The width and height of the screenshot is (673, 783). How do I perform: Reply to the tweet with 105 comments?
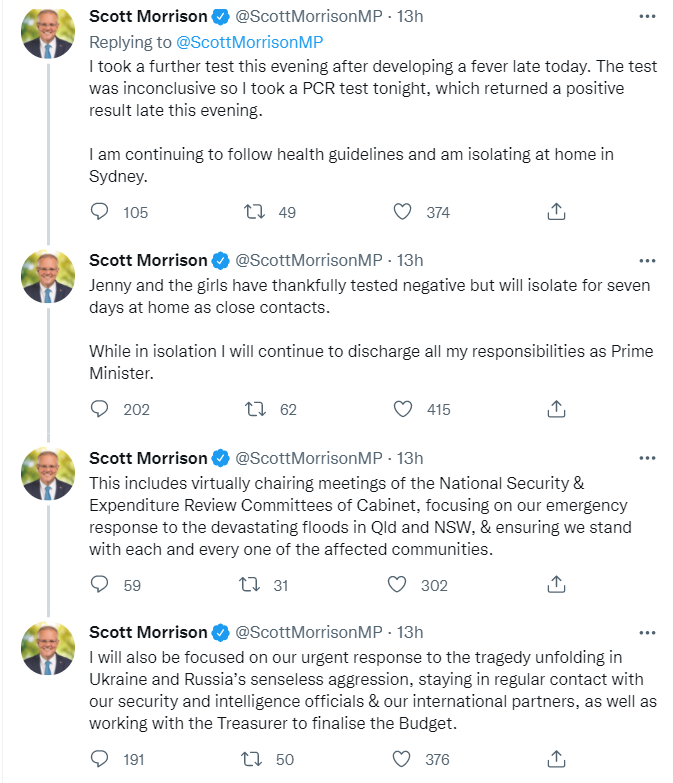[99, 212]
